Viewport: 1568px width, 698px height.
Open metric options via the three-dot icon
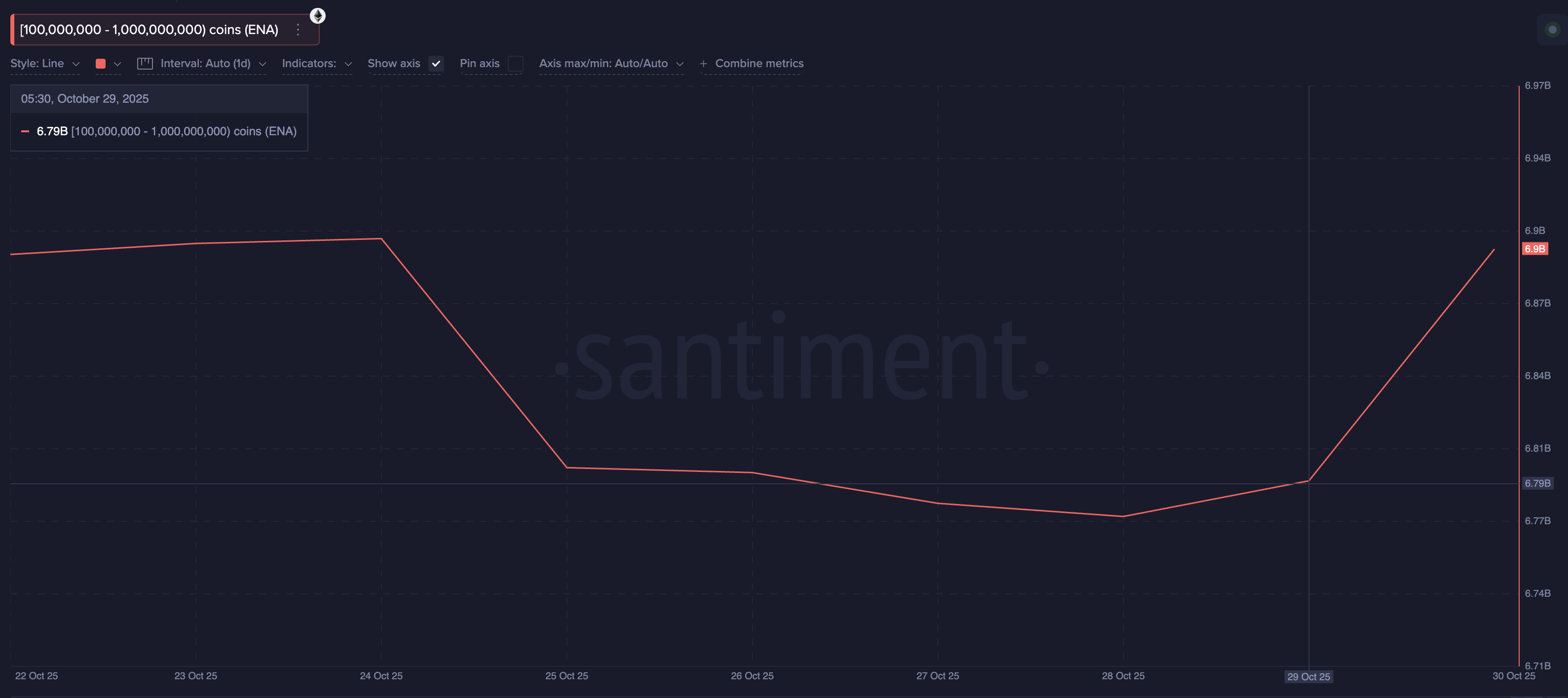[298, 29]
